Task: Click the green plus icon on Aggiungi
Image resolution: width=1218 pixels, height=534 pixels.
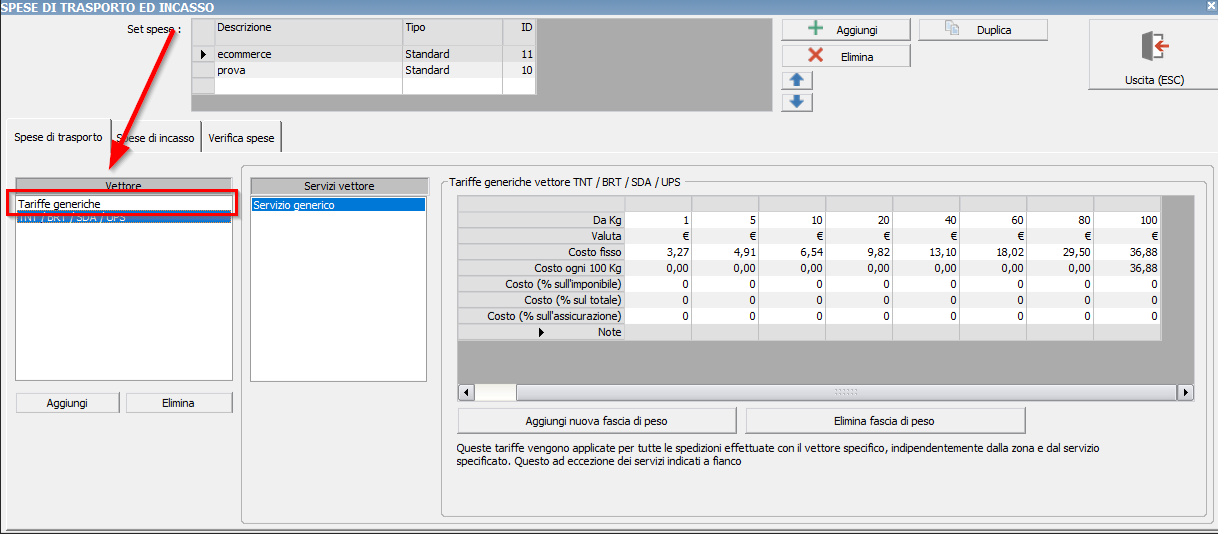Action: pyautogui.click(x=816, y=29)
